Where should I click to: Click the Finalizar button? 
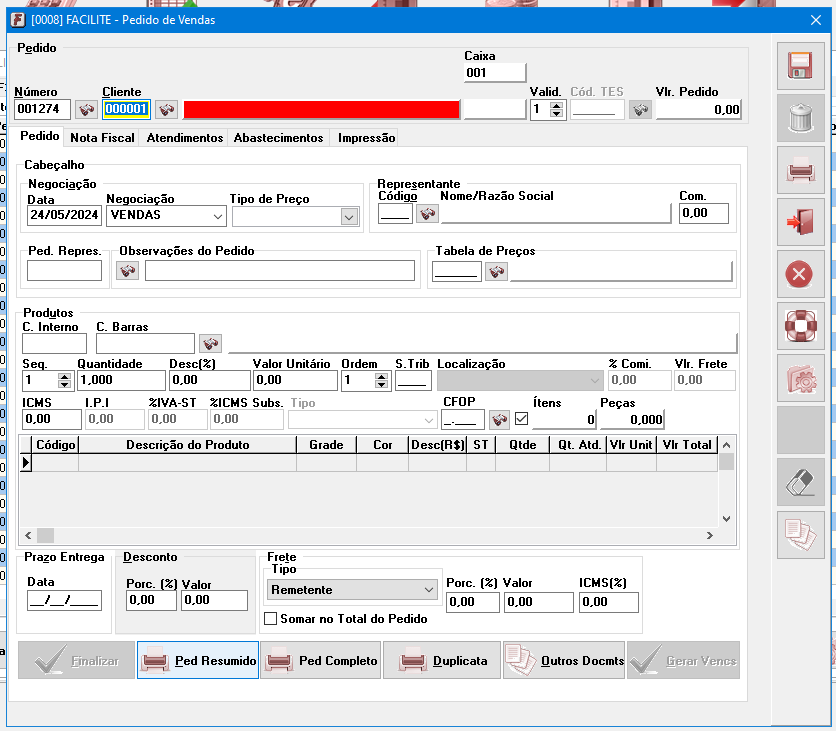(76, 660)
